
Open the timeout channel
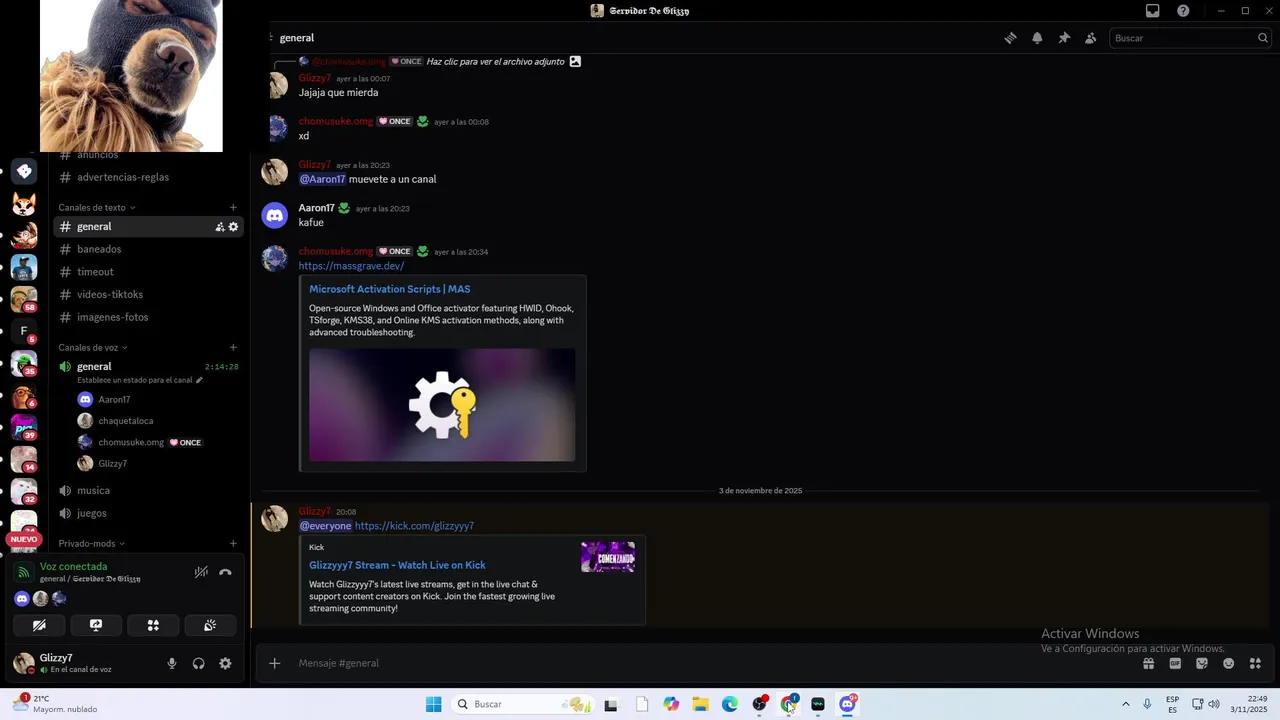pos(148,272)
